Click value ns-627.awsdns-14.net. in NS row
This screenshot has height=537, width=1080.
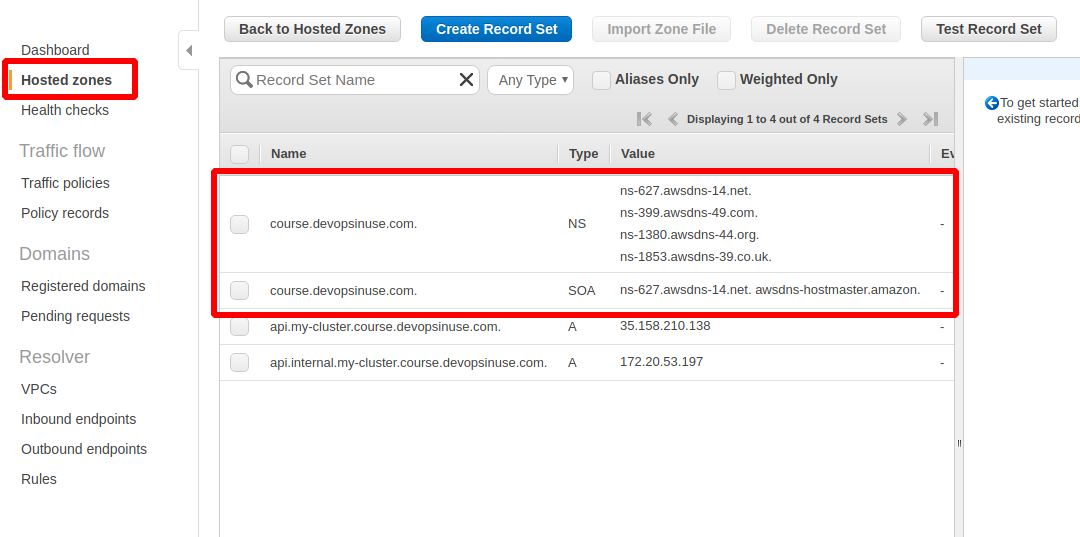[685, 191]
